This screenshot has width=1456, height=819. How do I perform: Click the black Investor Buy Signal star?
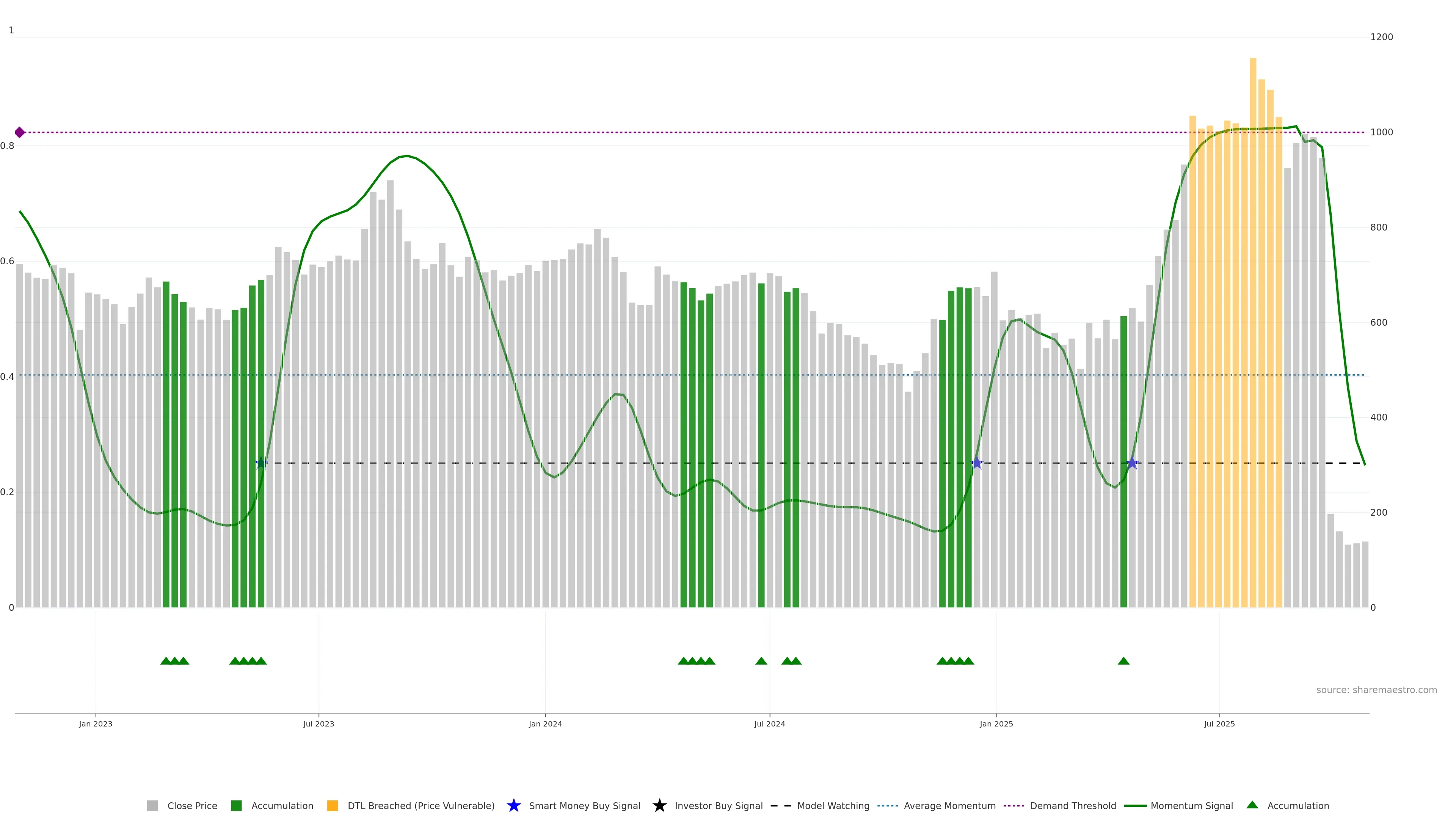[x=659, y=805]
